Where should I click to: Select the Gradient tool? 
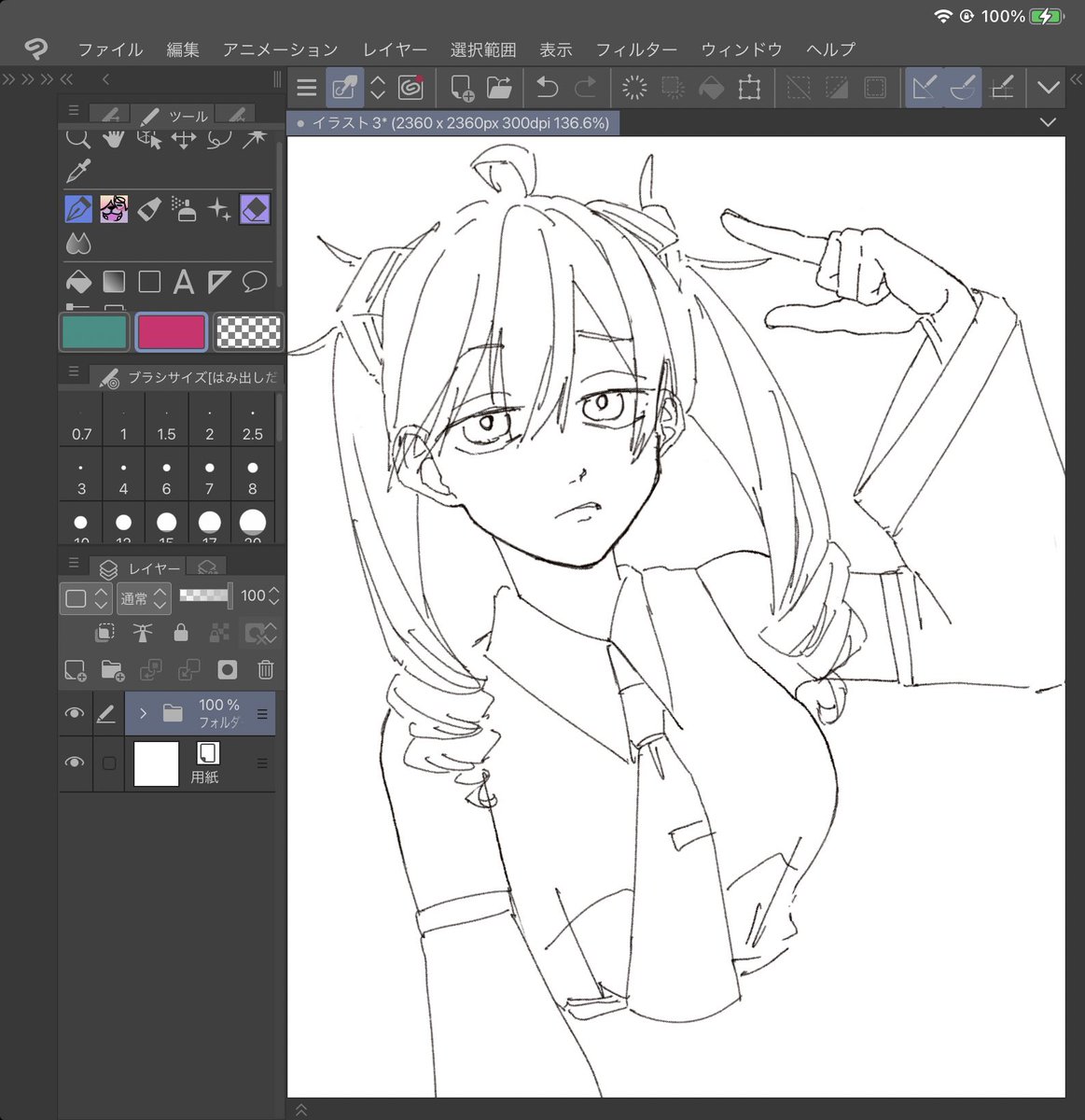point(114,281)
